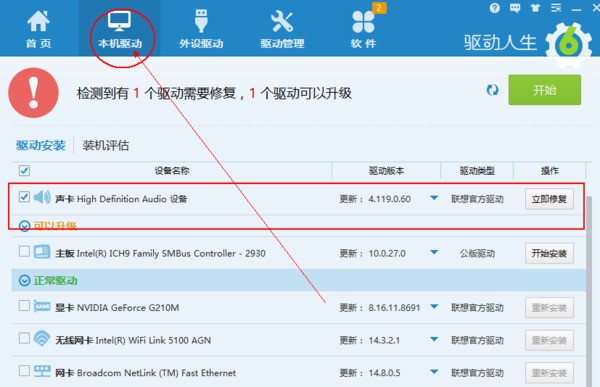Click 重新安装 for NVIDIA GeForce G210M
Screen dimensions: 600x387
(549, 308)
